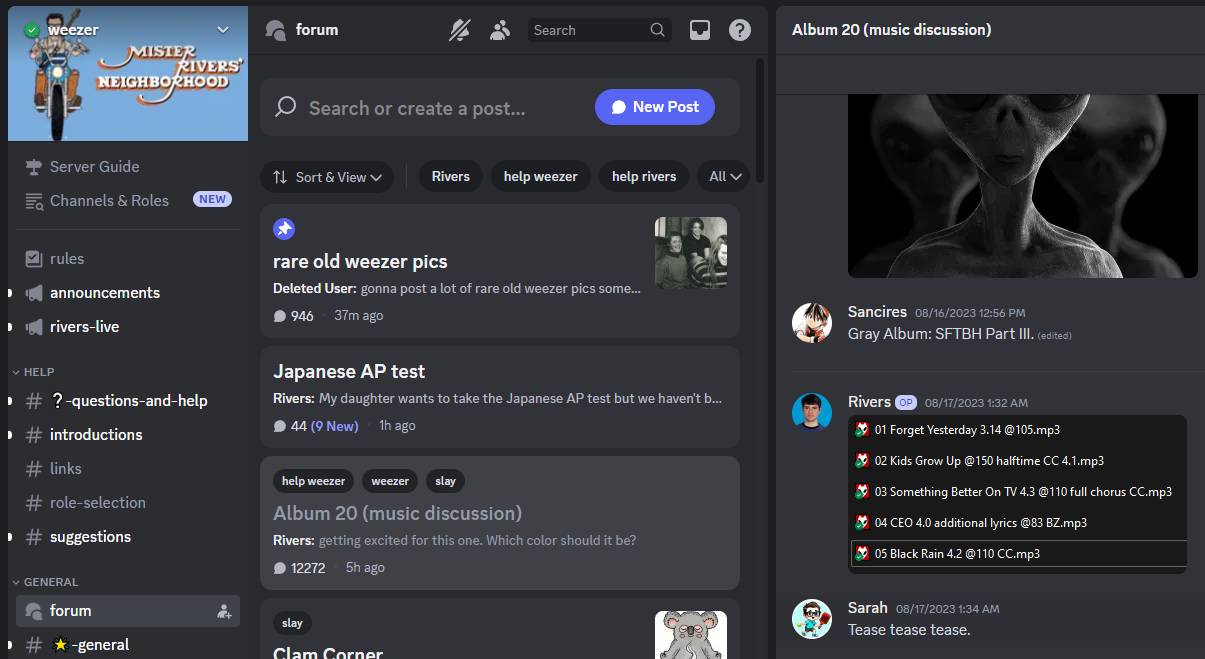This screenshot has width=1205, height=659.
Task: Click the notification settings bell icon
Action: click(460, 30)
